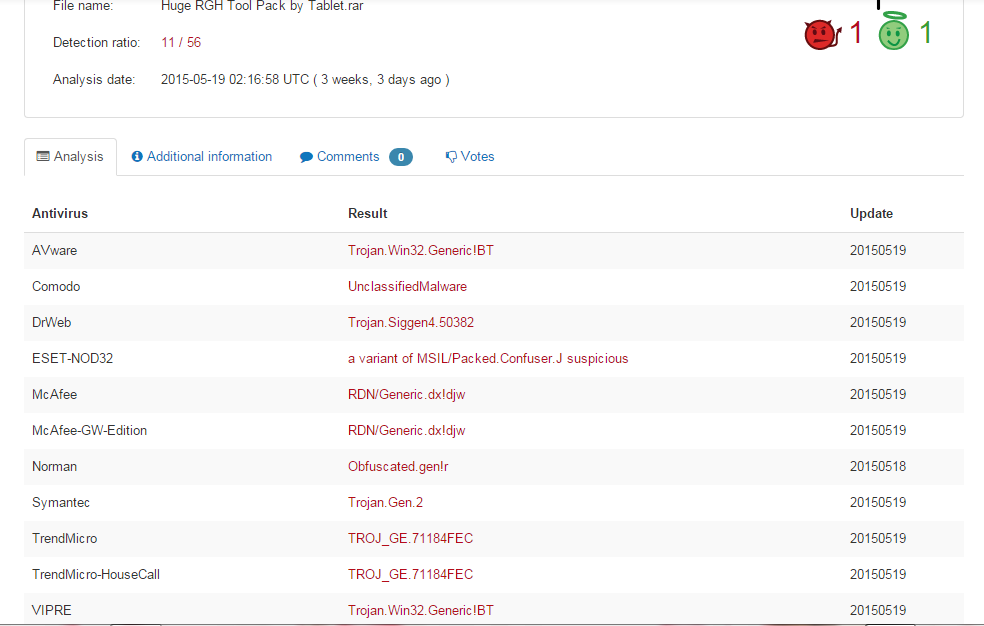This screenshot has width=984, height=626.
Task: Click the red malicious vote count number
Action: (855, 34)
